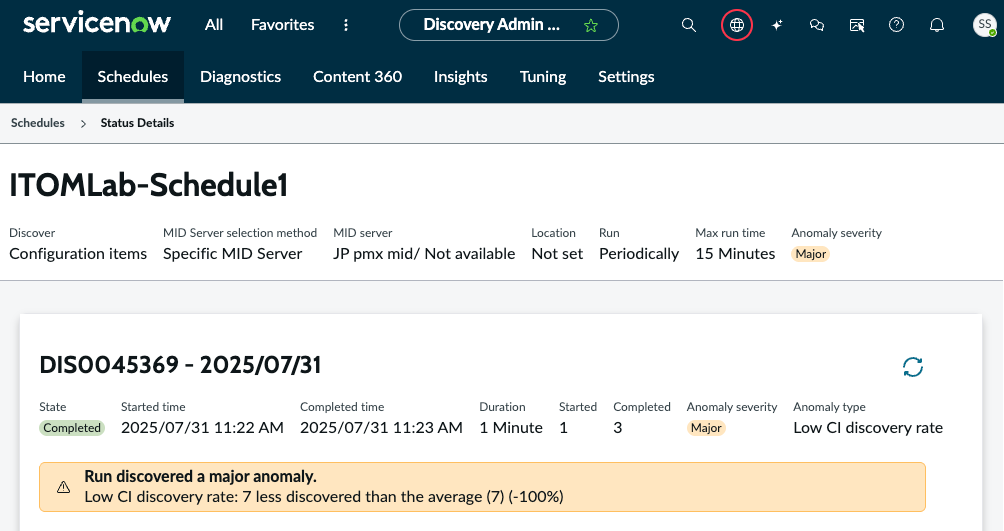Open the Content 360 tab
Screen dimensions: 1004x531
click(357, 77)
